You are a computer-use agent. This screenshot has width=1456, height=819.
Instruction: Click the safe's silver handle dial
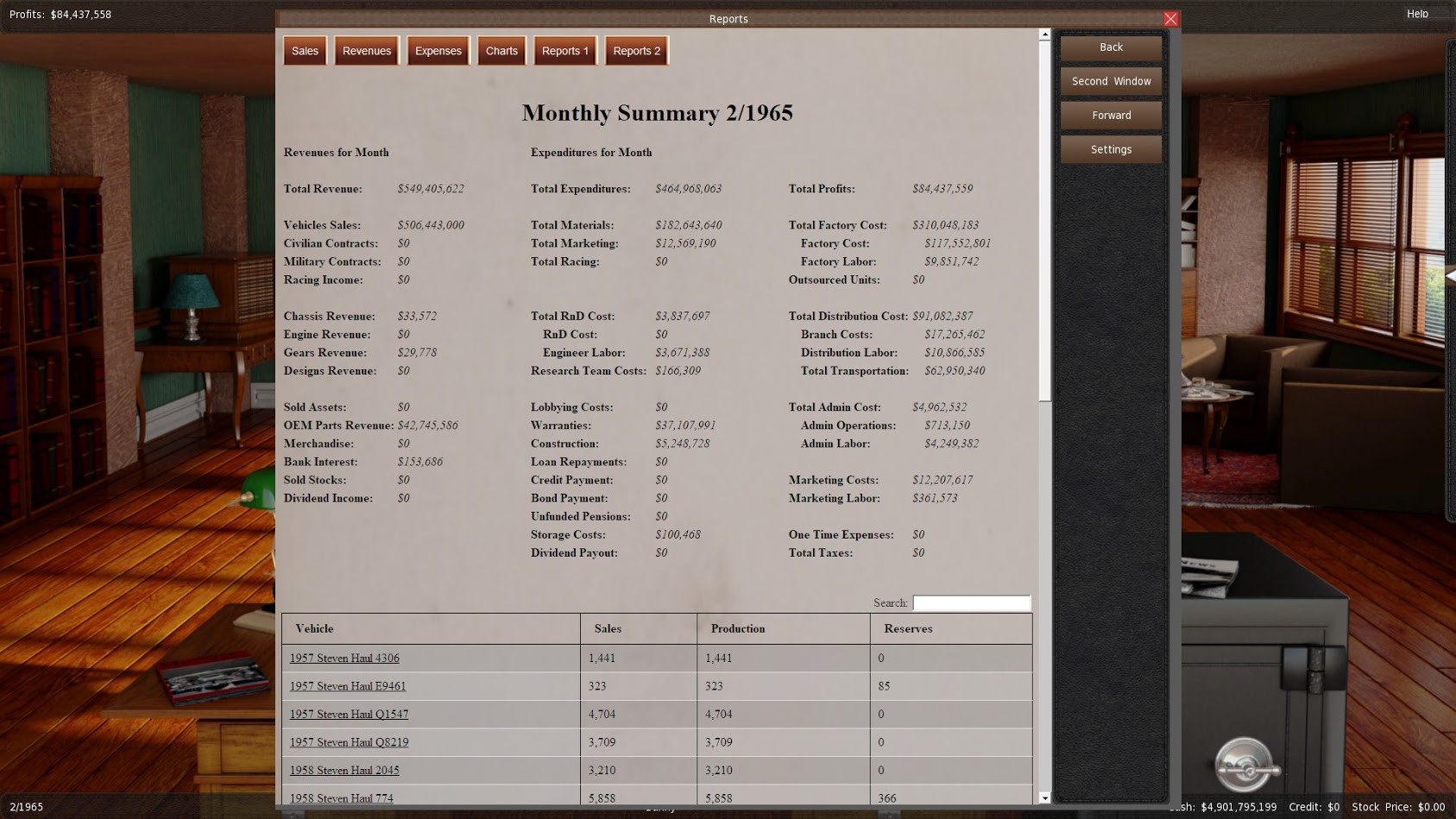(x=1245, y=764)
